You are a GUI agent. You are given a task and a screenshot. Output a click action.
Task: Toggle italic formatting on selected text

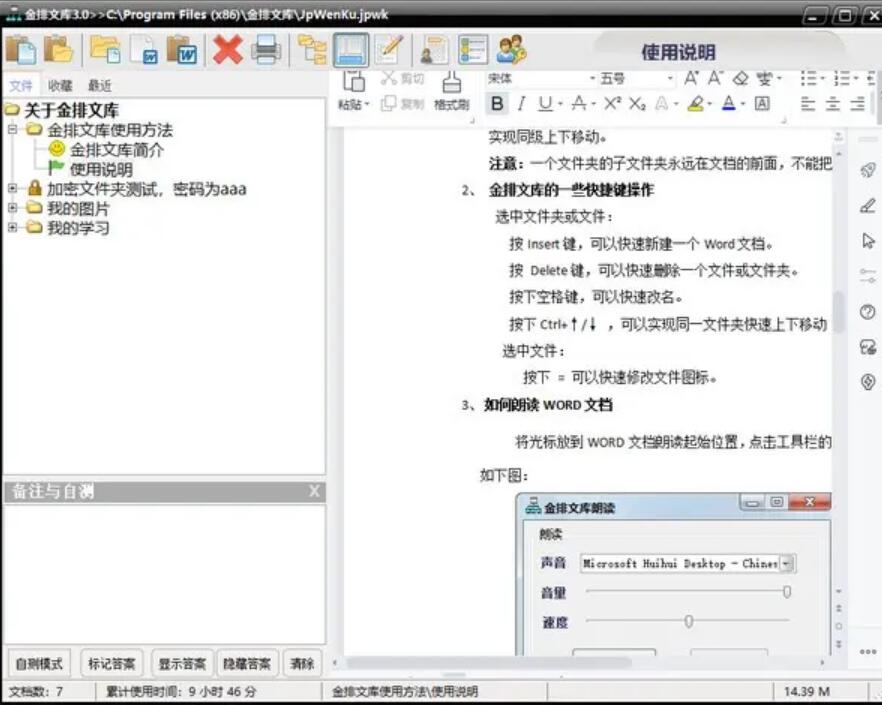[x=519, y=103]
